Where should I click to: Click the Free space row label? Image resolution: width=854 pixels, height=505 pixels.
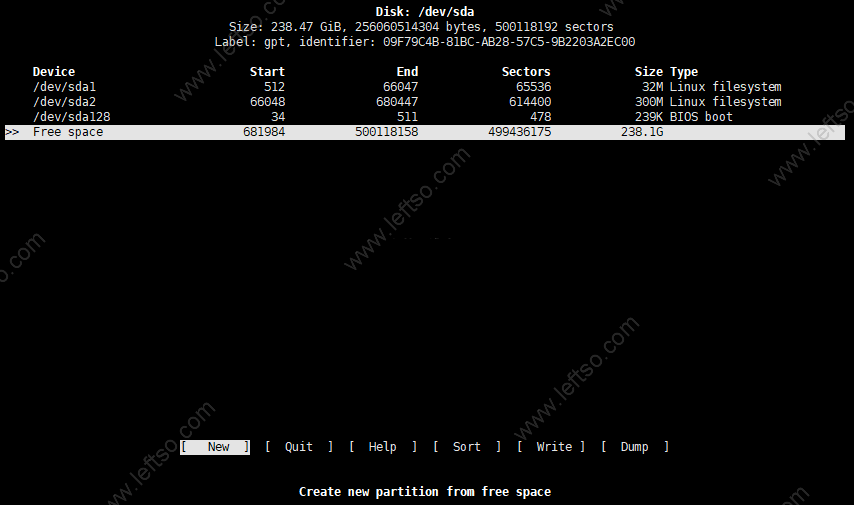tap(68, 132)
